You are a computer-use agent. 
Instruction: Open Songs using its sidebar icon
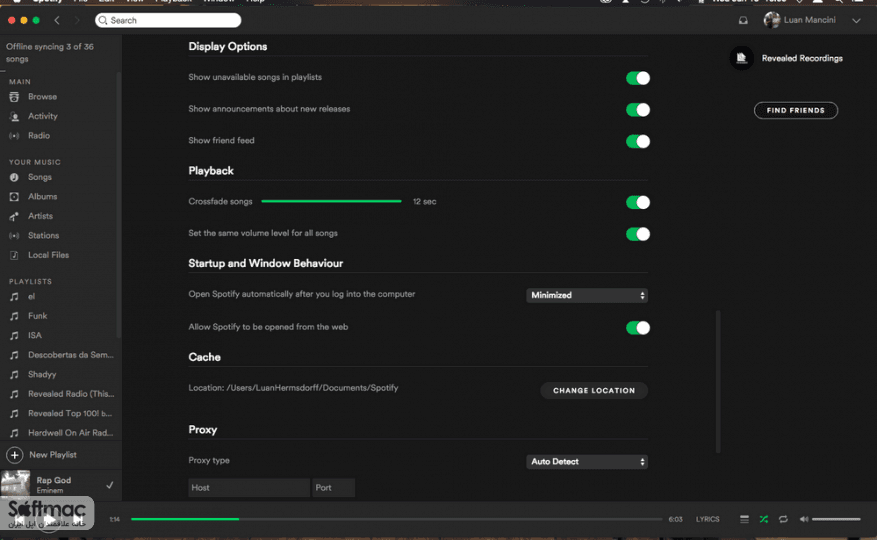click(15, 177)
